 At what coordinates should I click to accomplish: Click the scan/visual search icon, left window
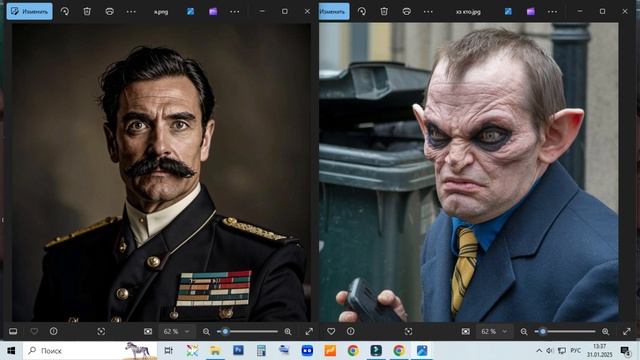click(101, 331)
